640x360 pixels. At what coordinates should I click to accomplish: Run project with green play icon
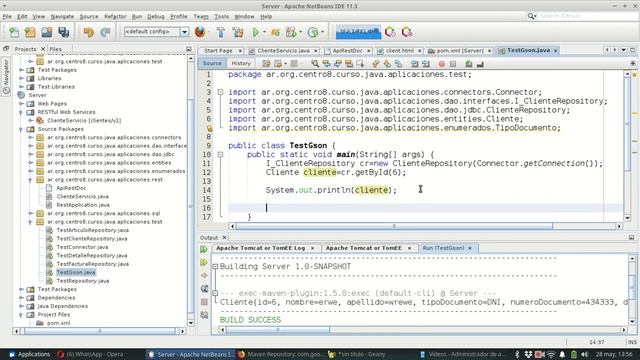click(x=256, y=32)
